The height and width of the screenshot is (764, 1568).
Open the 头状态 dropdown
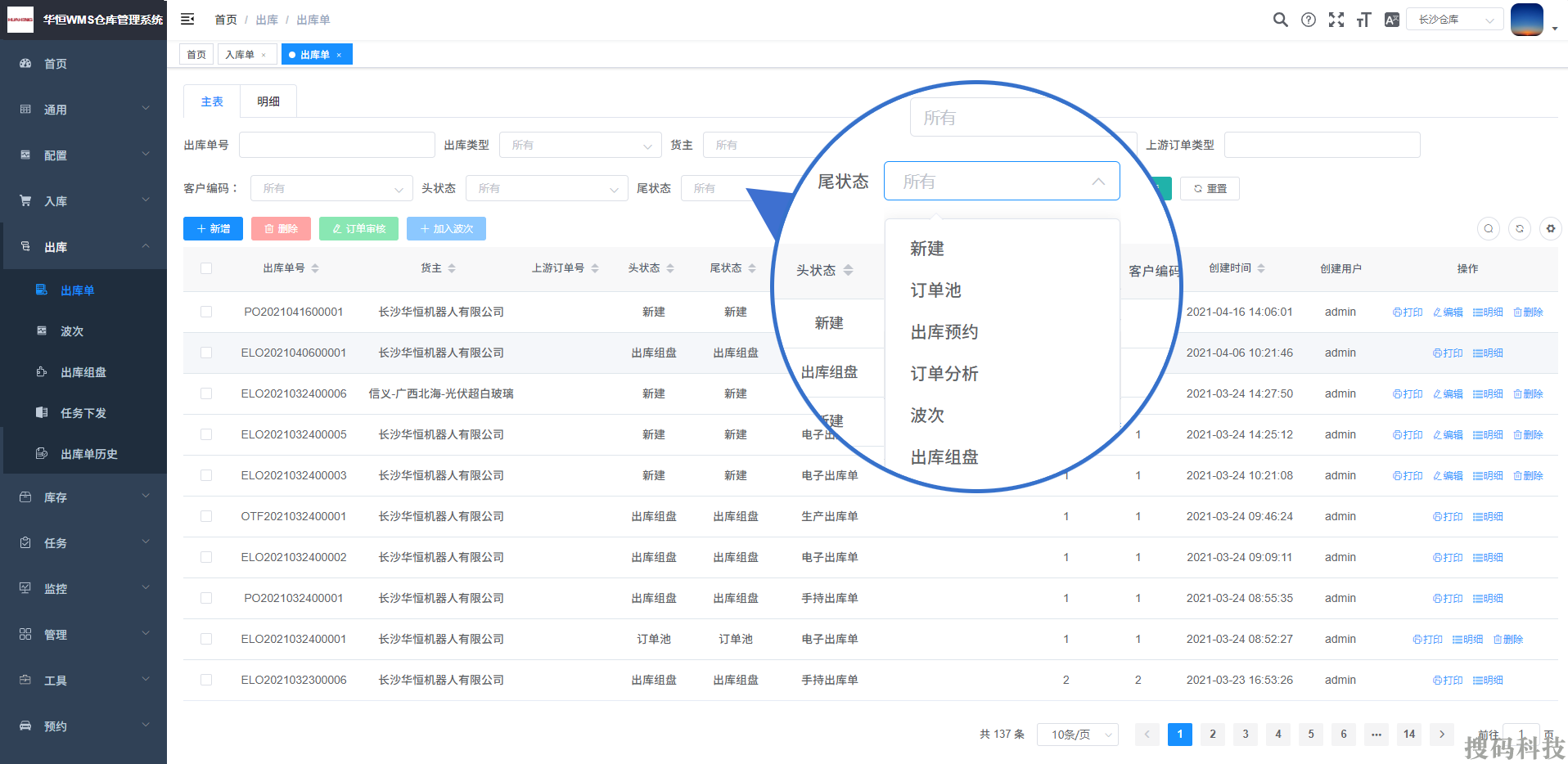tap(547, 188)
